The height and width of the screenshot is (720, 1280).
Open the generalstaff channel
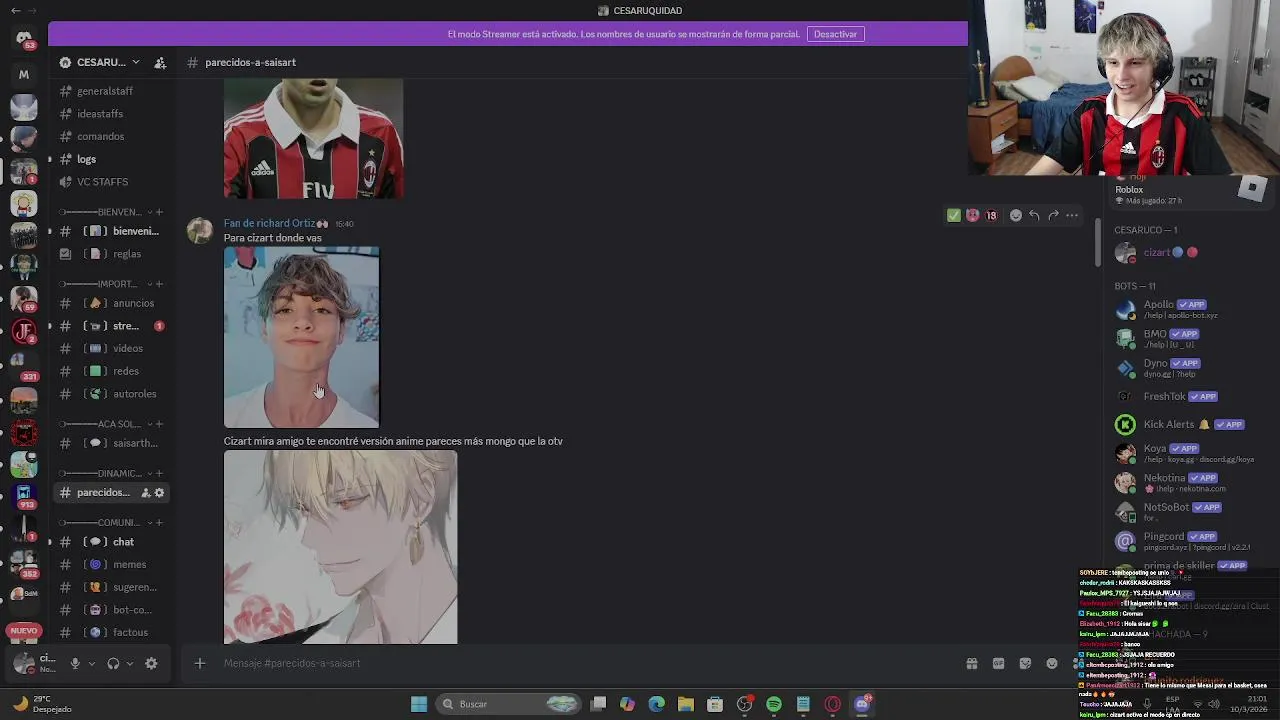[112, 91]
